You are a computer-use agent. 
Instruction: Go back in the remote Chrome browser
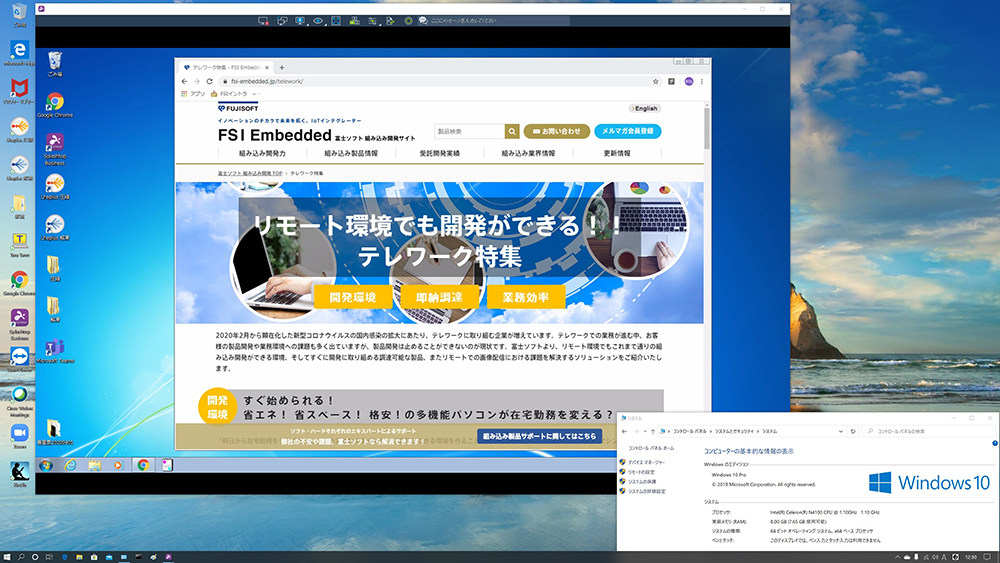pos(184,82)
